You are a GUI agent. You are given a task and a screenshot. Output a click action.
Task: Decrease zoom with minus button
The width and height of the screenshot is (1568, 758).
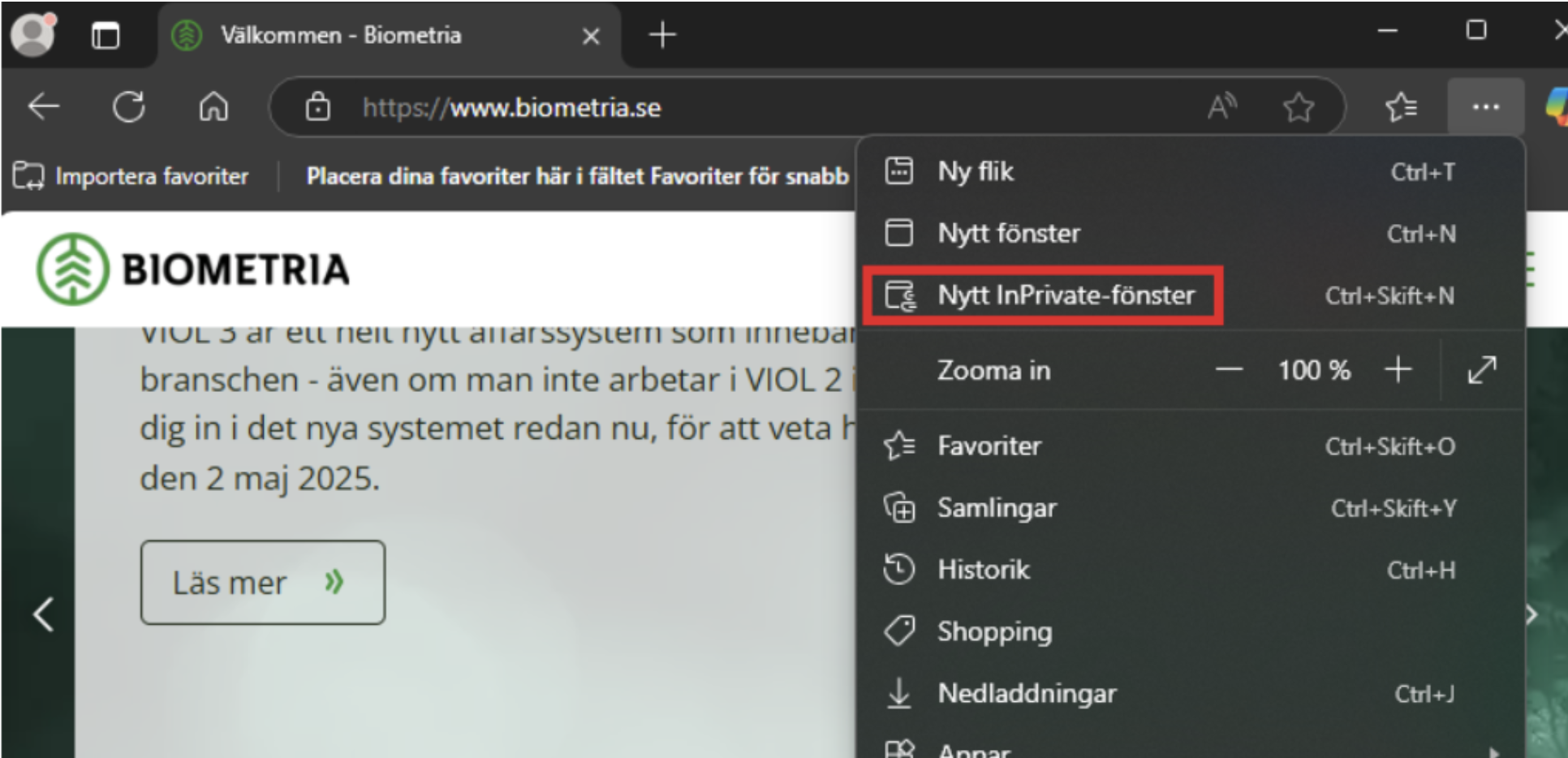[1229, 370]
